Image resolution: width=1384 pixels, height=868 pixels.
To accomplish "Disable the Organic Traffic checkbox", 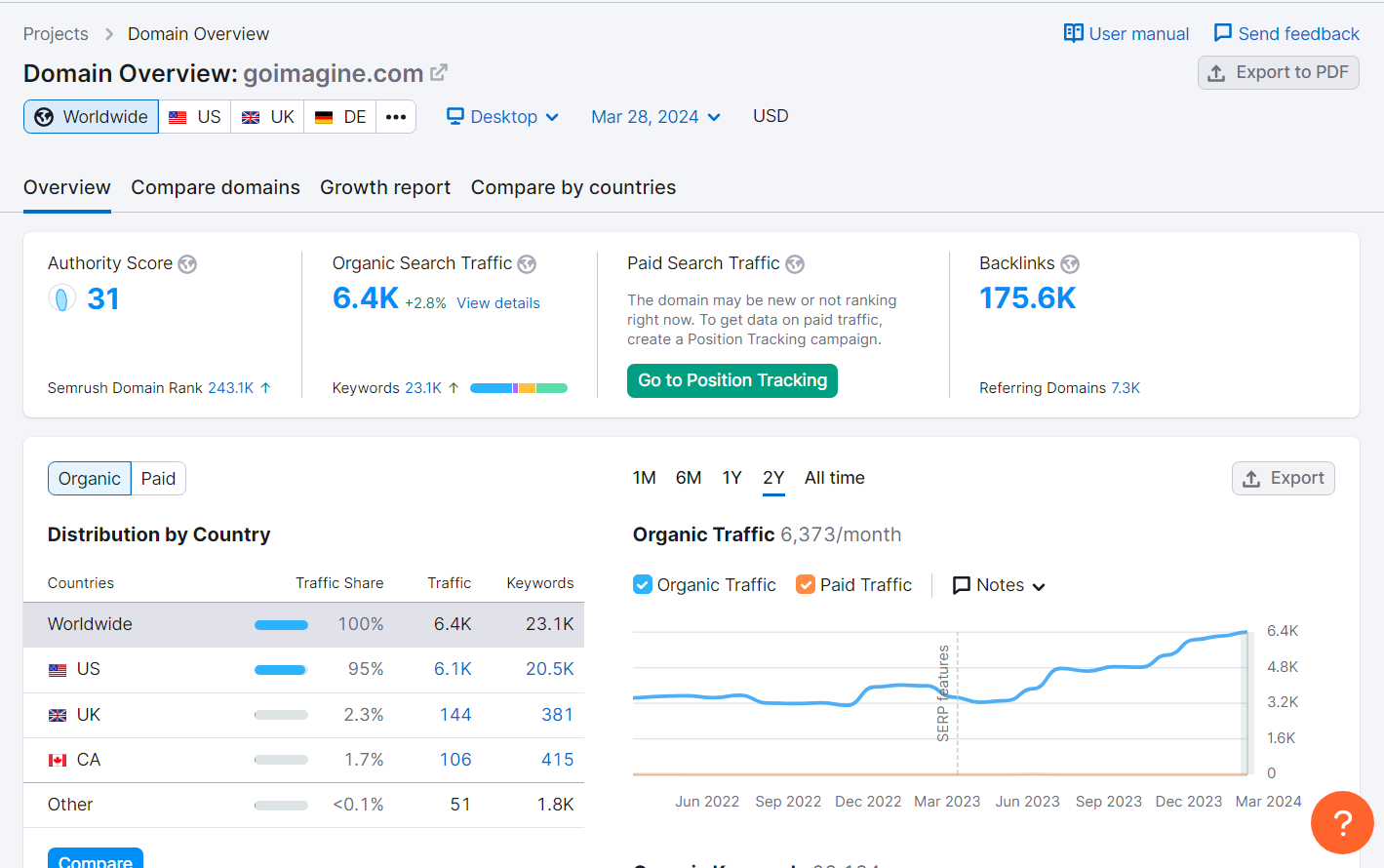I will (x=642, y=584).
